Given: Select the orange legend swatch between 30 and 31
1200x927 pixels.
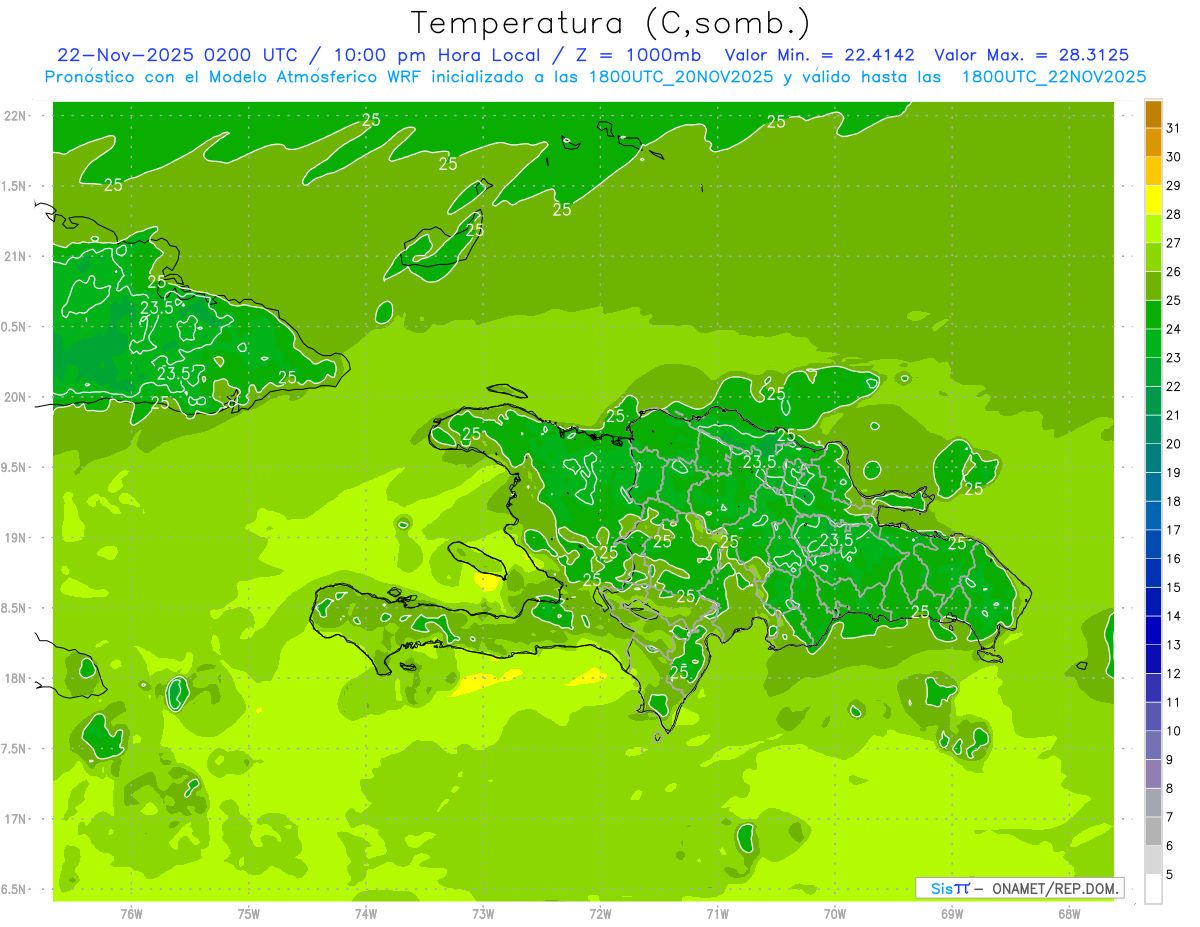Looking at the screenshot, I should click(x=1153, y=143).
